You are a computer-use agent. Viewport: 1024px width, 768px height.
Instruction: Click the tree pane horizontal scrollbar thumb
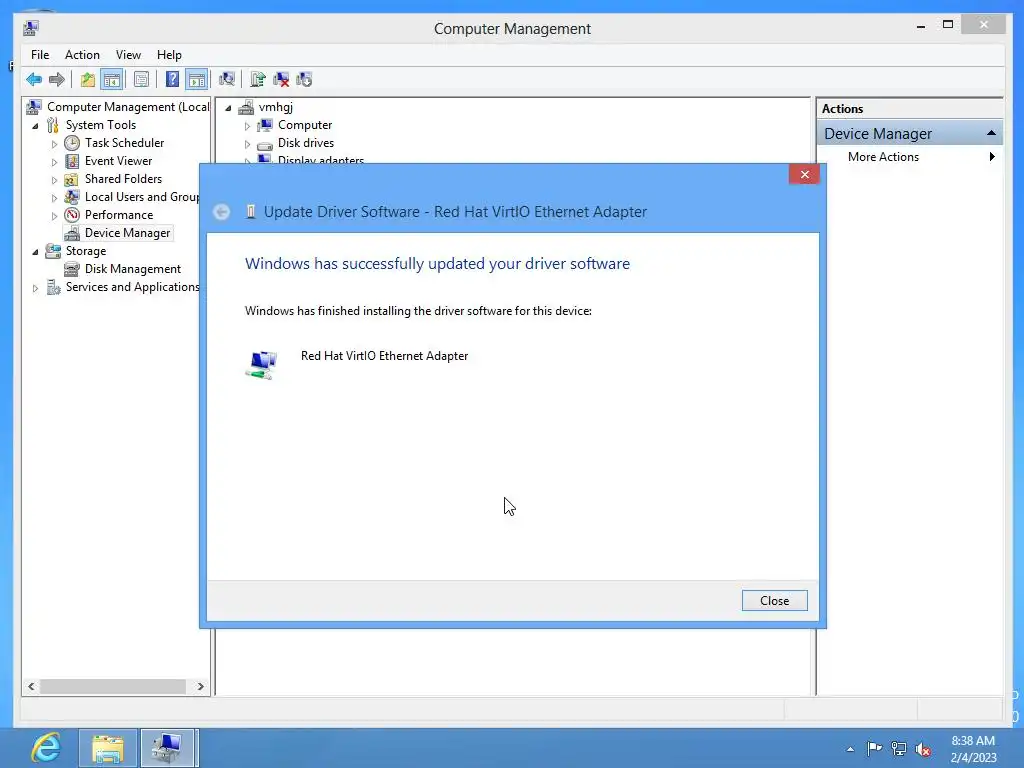click(x=113, y=686)
